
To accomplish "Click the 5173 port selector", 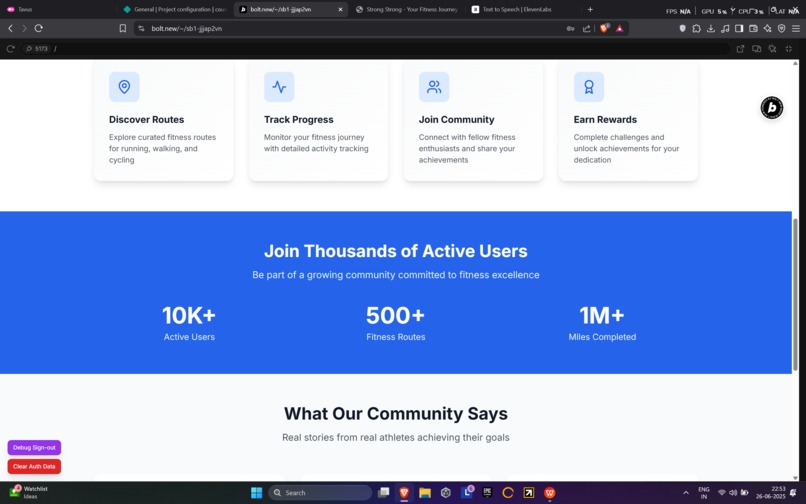I will [36, 49].
